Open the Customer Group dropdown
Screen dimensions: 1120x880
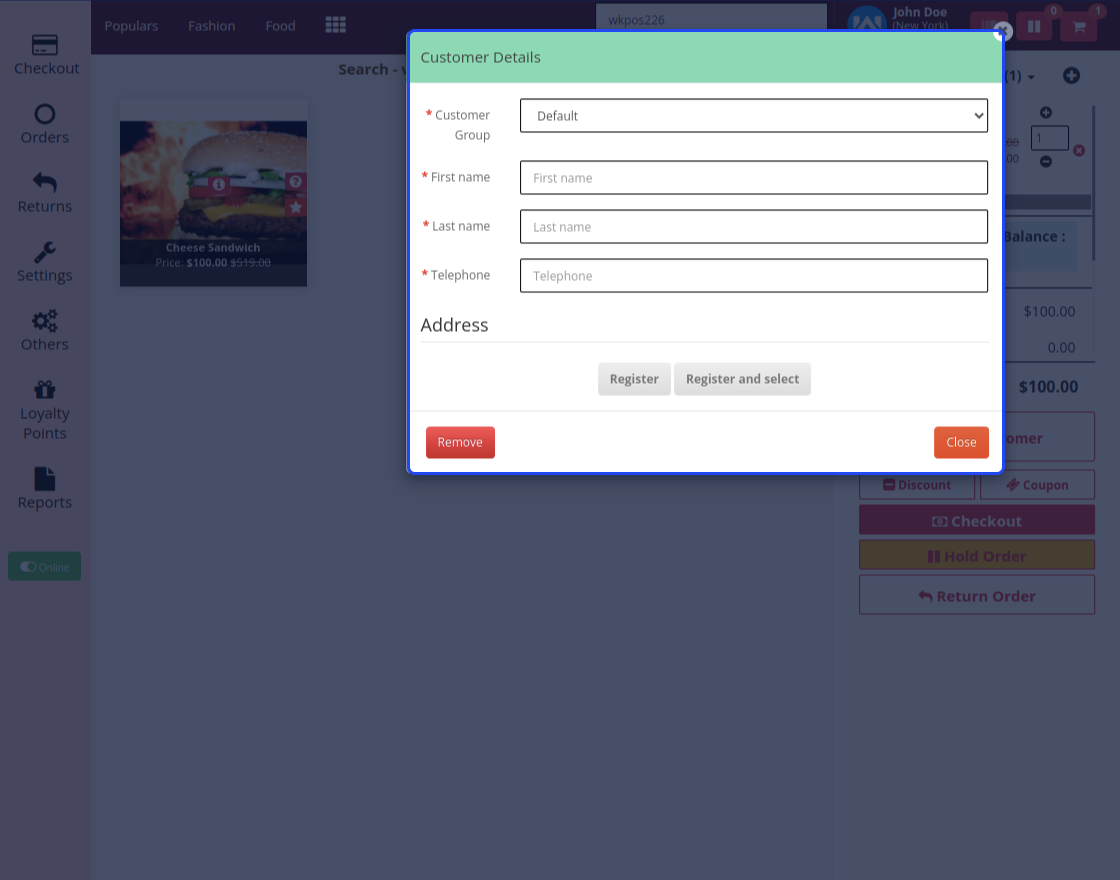click(x=753, y=115)
